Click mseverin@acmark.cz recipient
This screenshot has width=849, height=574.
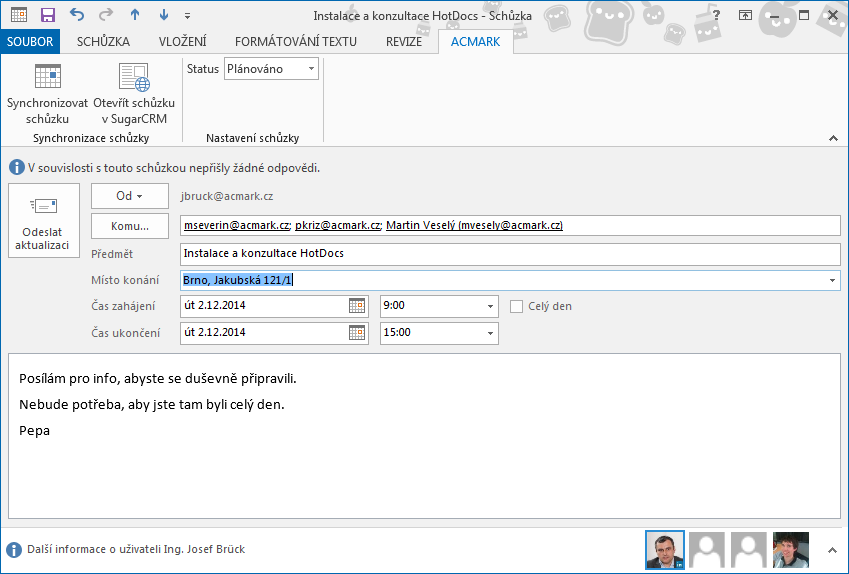coord(237,225)
